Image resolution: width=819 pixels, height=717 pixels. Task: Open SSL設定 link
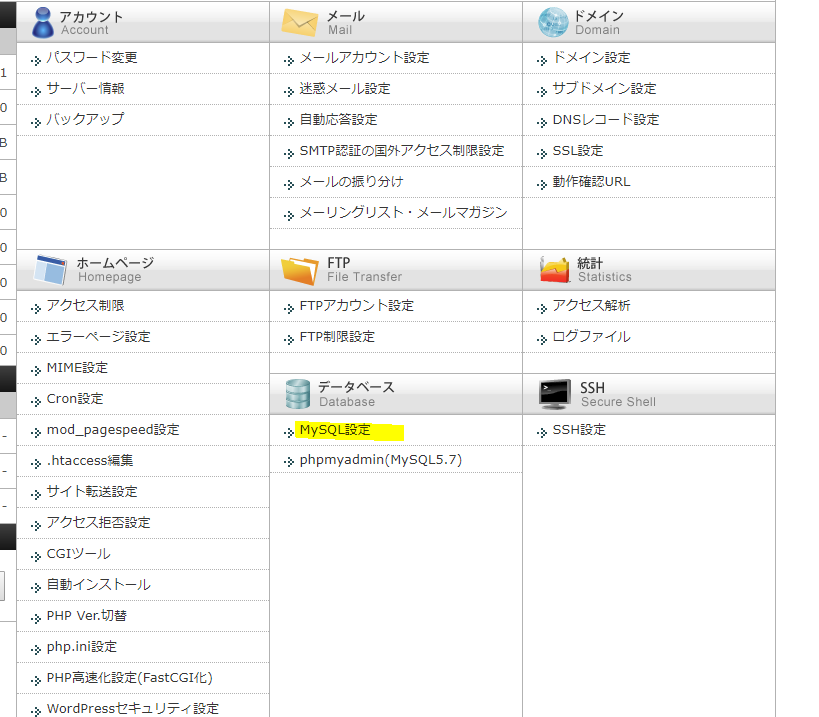tap(578, 150)
